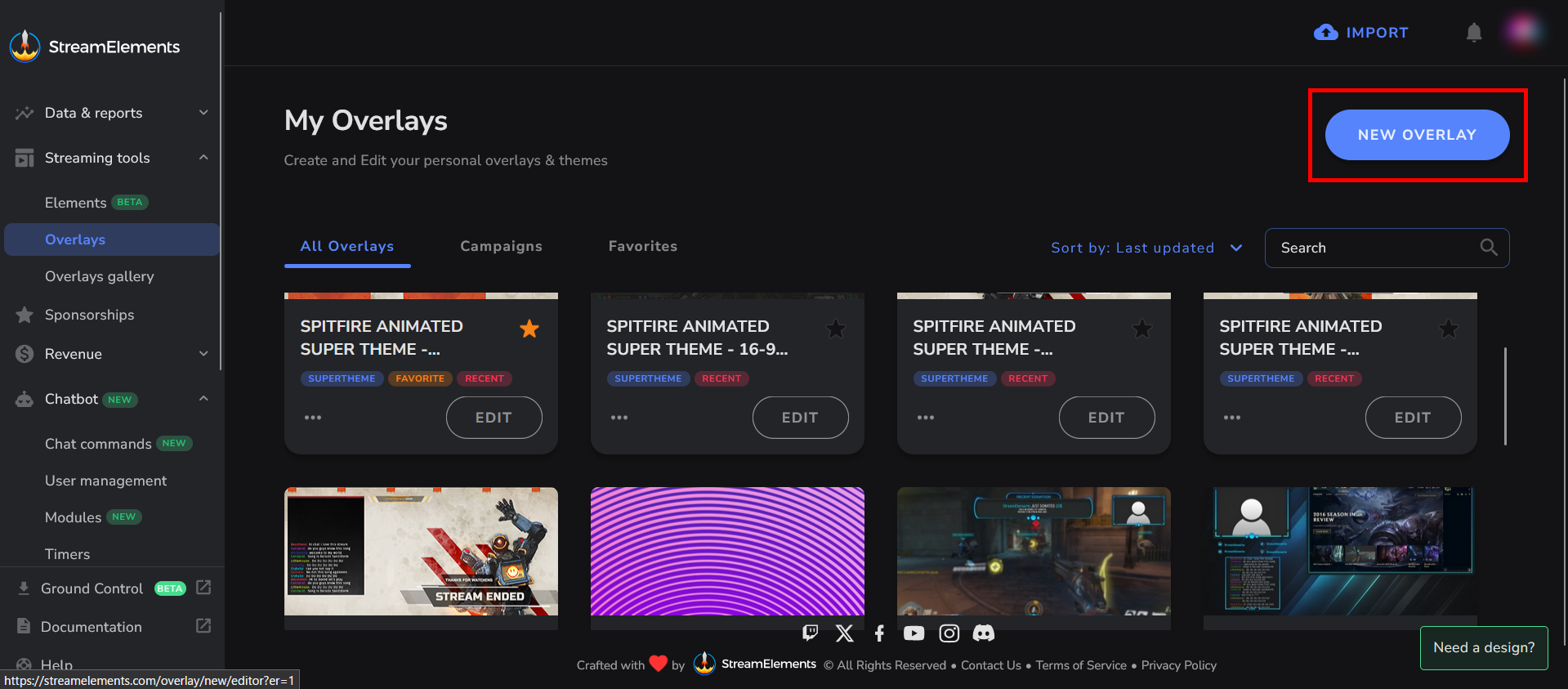Open the Instagram footer icon
The height and width of the screenshot is (689, 1568).
point(949,633)
